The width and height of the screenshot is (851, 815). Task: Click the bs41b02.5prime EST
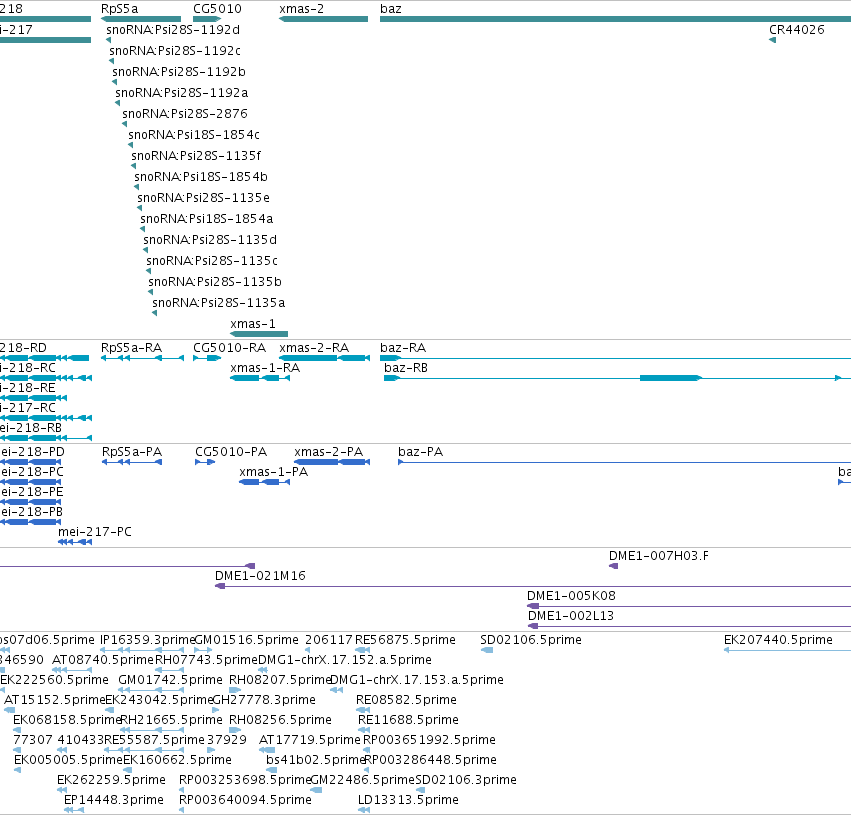(271, 770)
